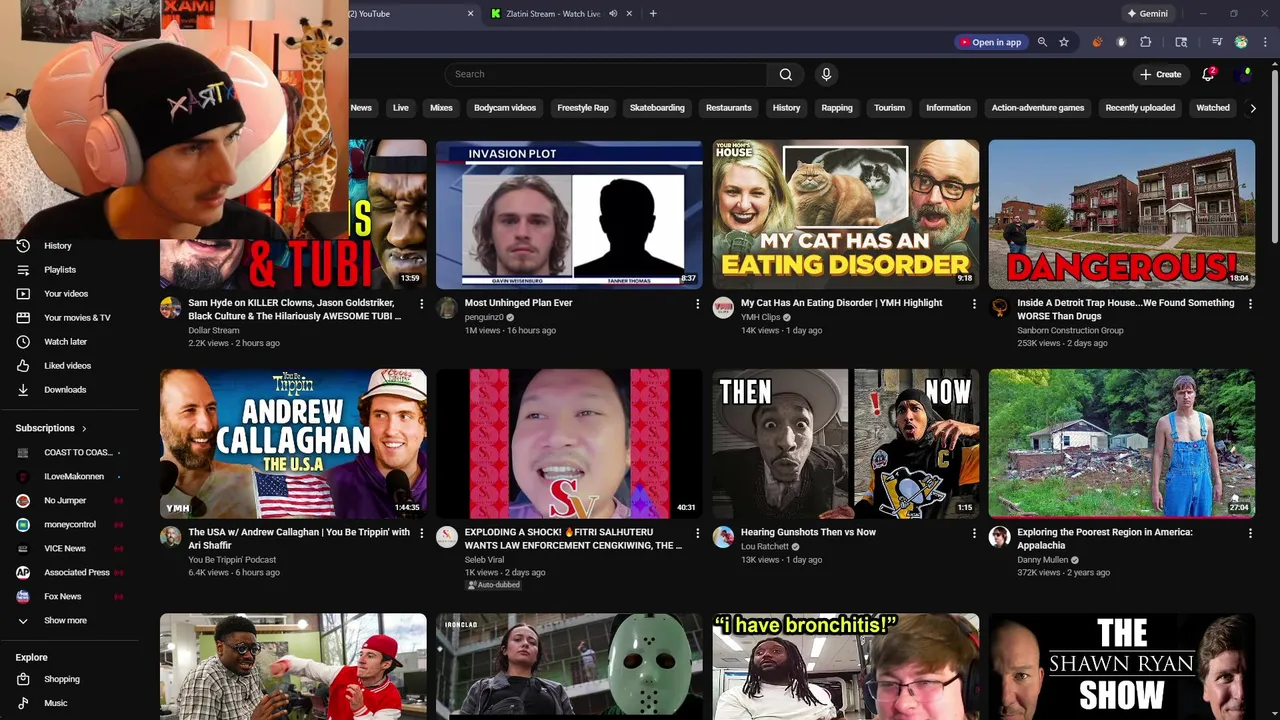Image resolution: width=1280 pixels, height=720 pixels.
Task: Open options for Detroit Trap House video
Action: pyautogui.click(x=1250, y=304)
